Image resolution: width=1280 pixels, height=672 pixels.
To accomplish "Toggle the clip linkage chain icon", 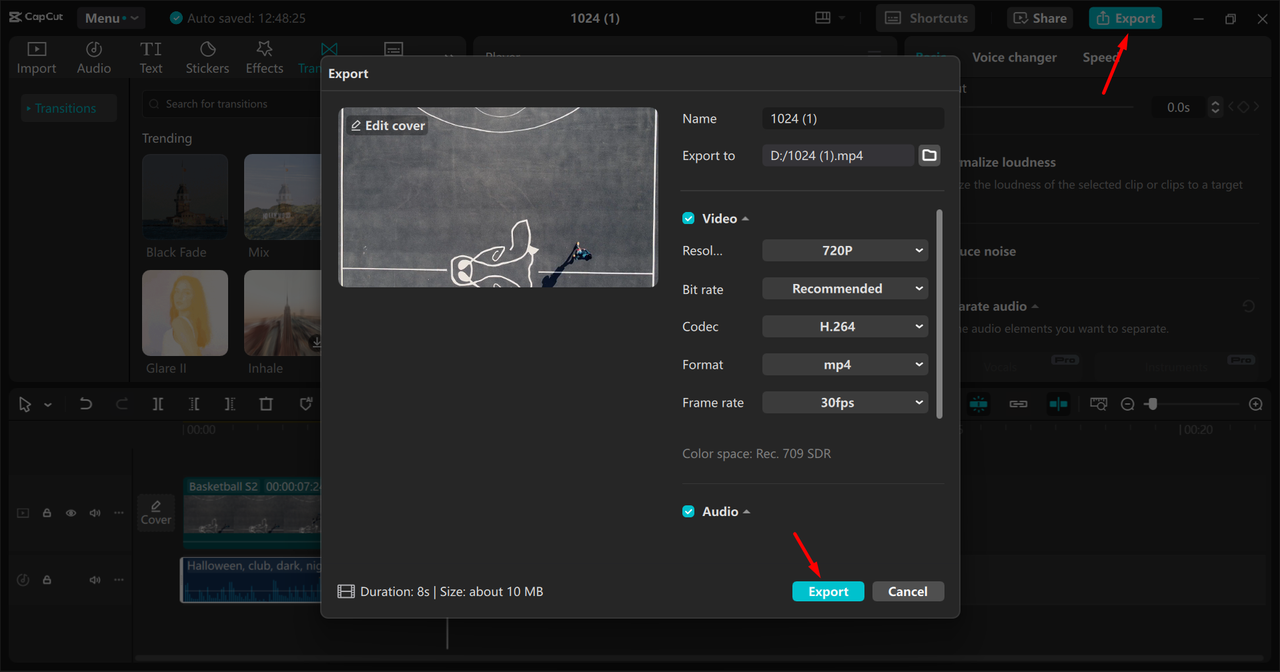I will tap(1018, 404).
